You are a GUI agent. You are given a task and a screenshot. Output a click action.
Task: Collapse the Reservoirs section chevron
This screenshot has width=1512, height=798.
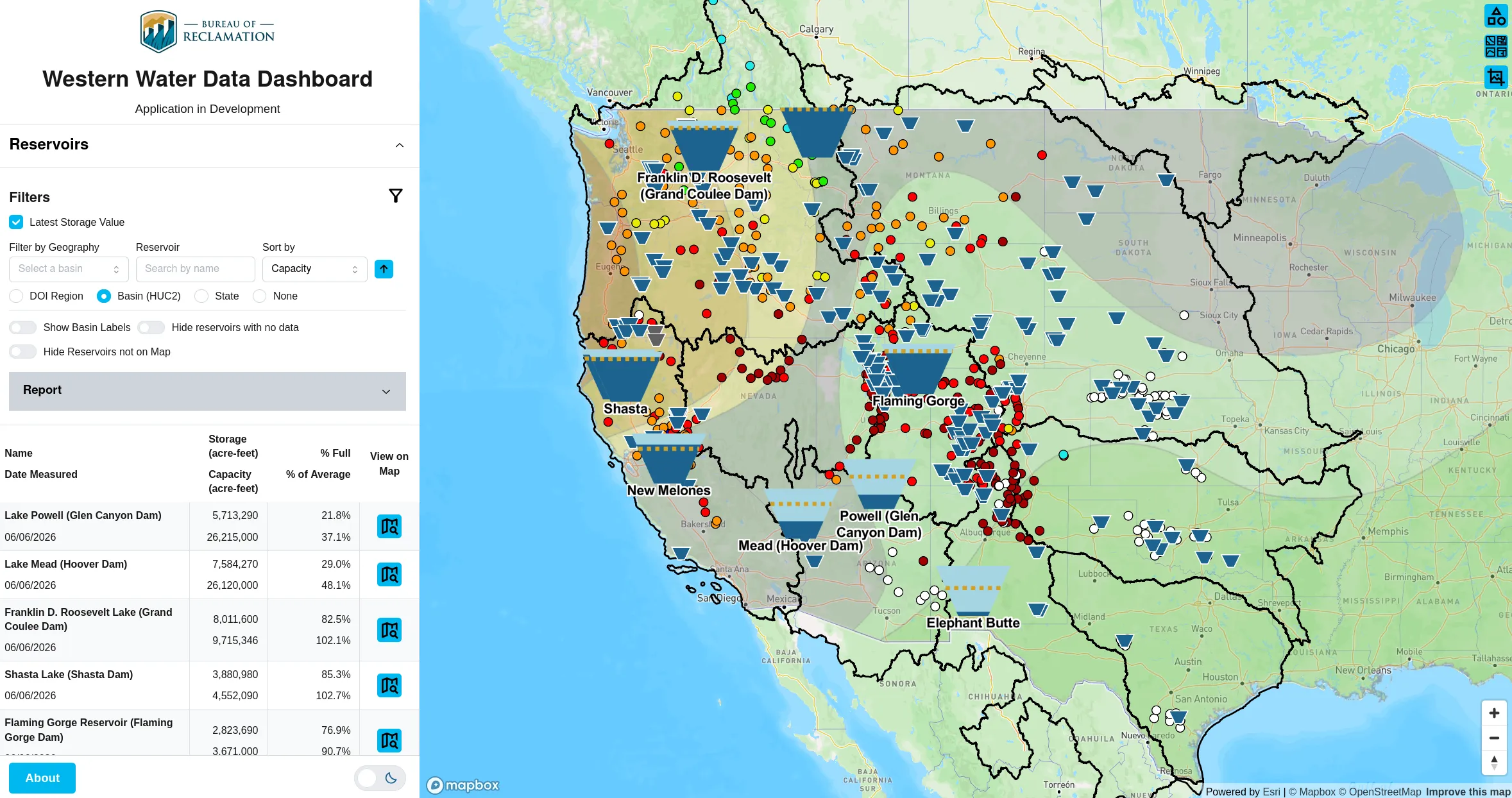(x=400, y=146)
